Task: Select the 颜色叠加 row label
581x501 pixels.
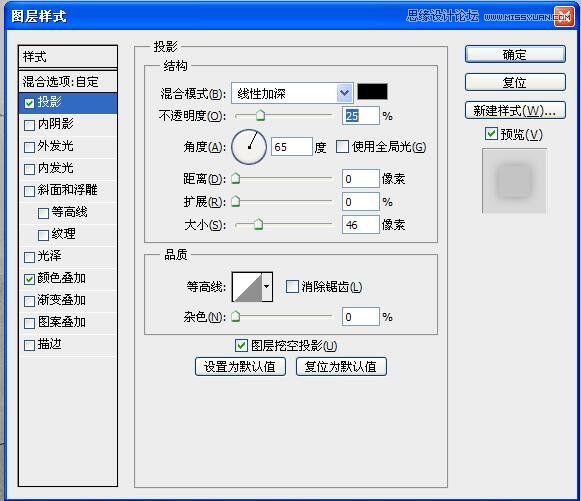Action: 62,278
